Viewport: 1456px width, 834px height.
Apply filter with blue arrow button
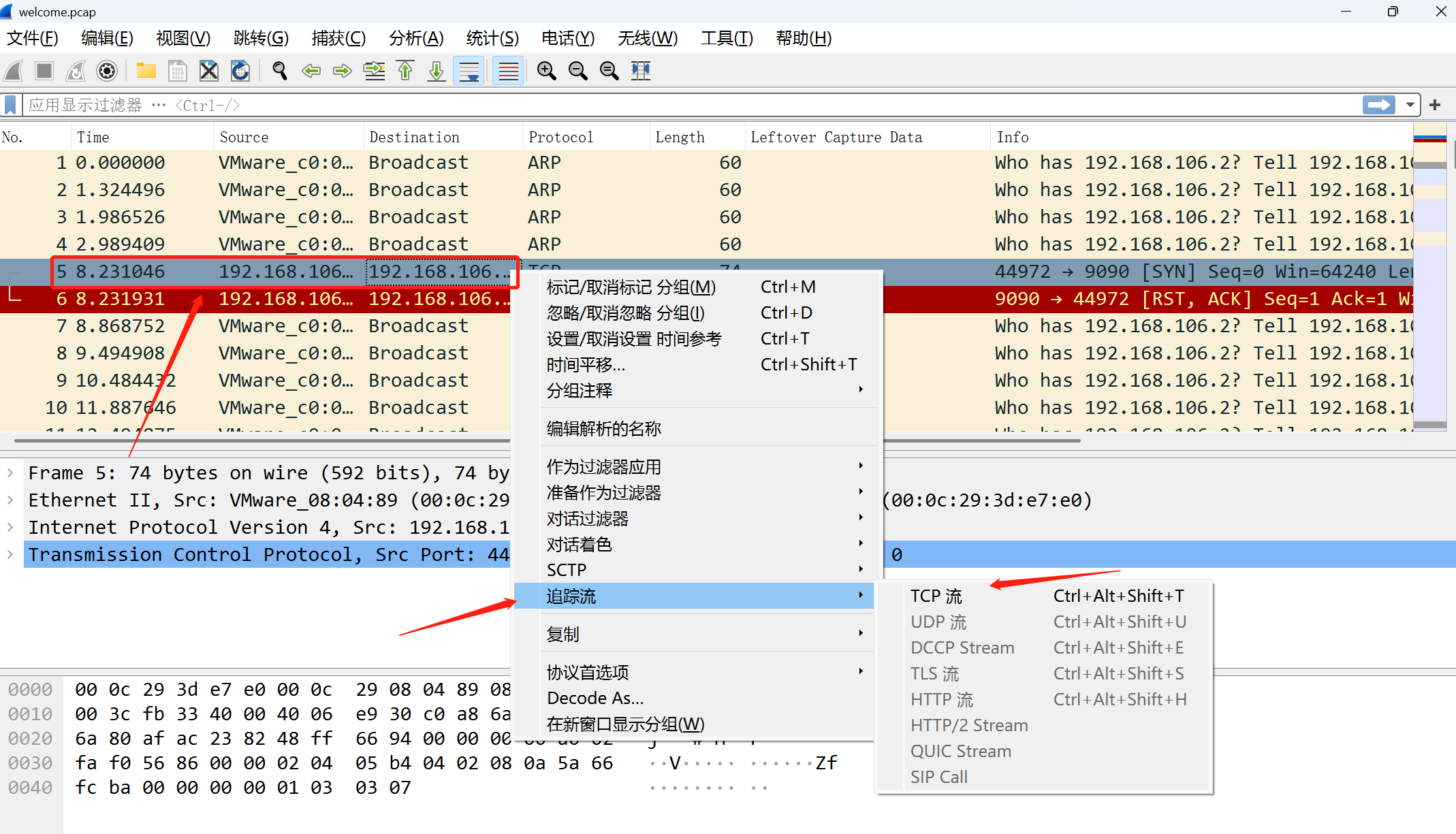click(1379, 105)
